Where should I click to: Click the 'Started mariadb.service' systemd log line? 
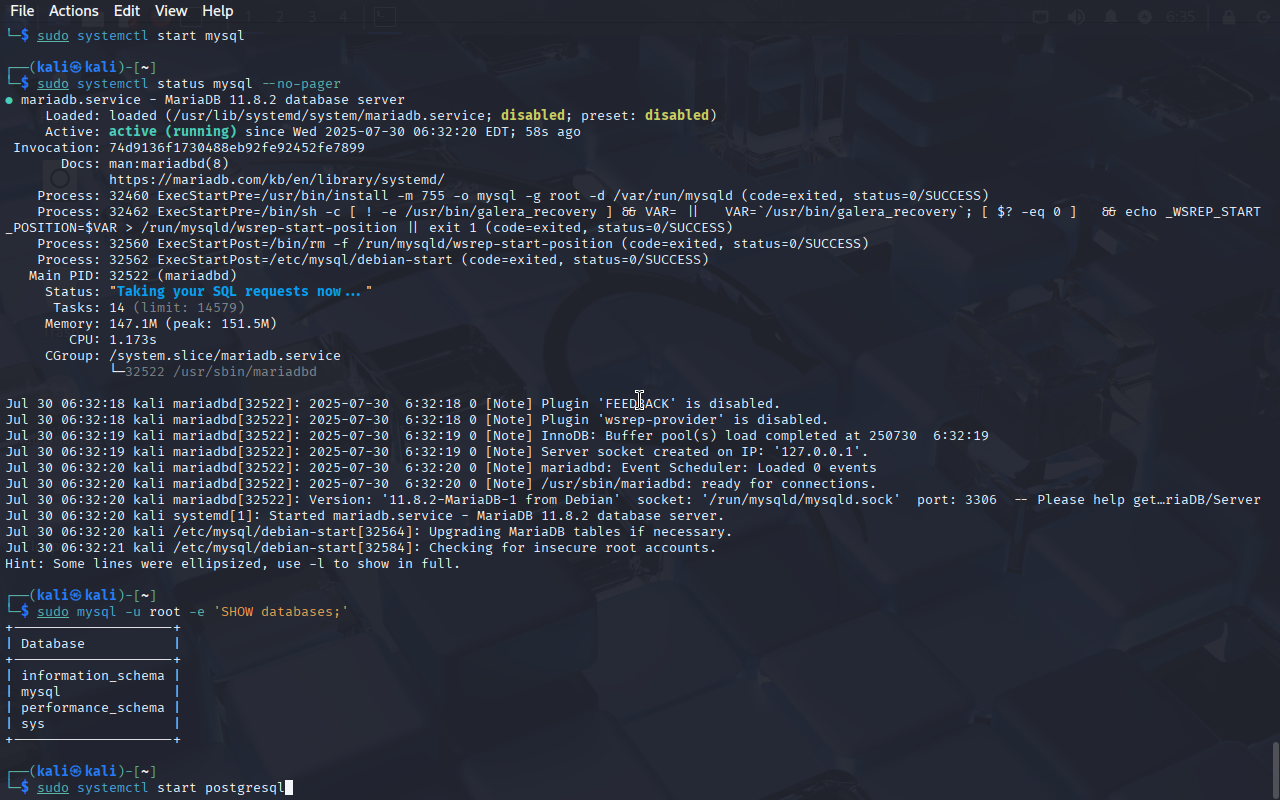tap(365, 516)
